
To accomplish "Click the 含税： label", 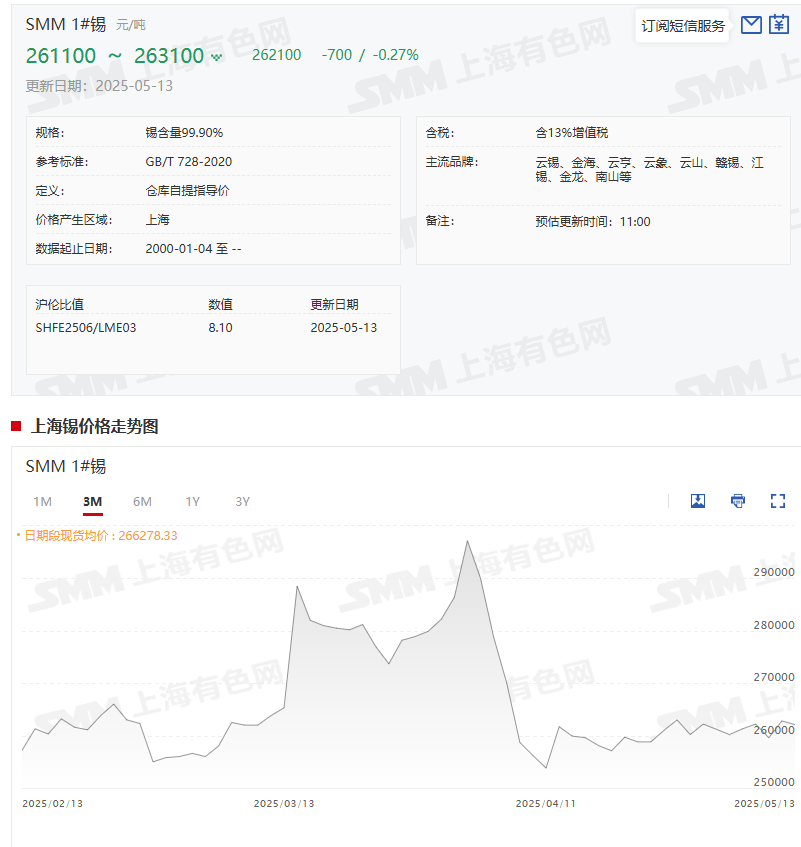I will [440, 132].
